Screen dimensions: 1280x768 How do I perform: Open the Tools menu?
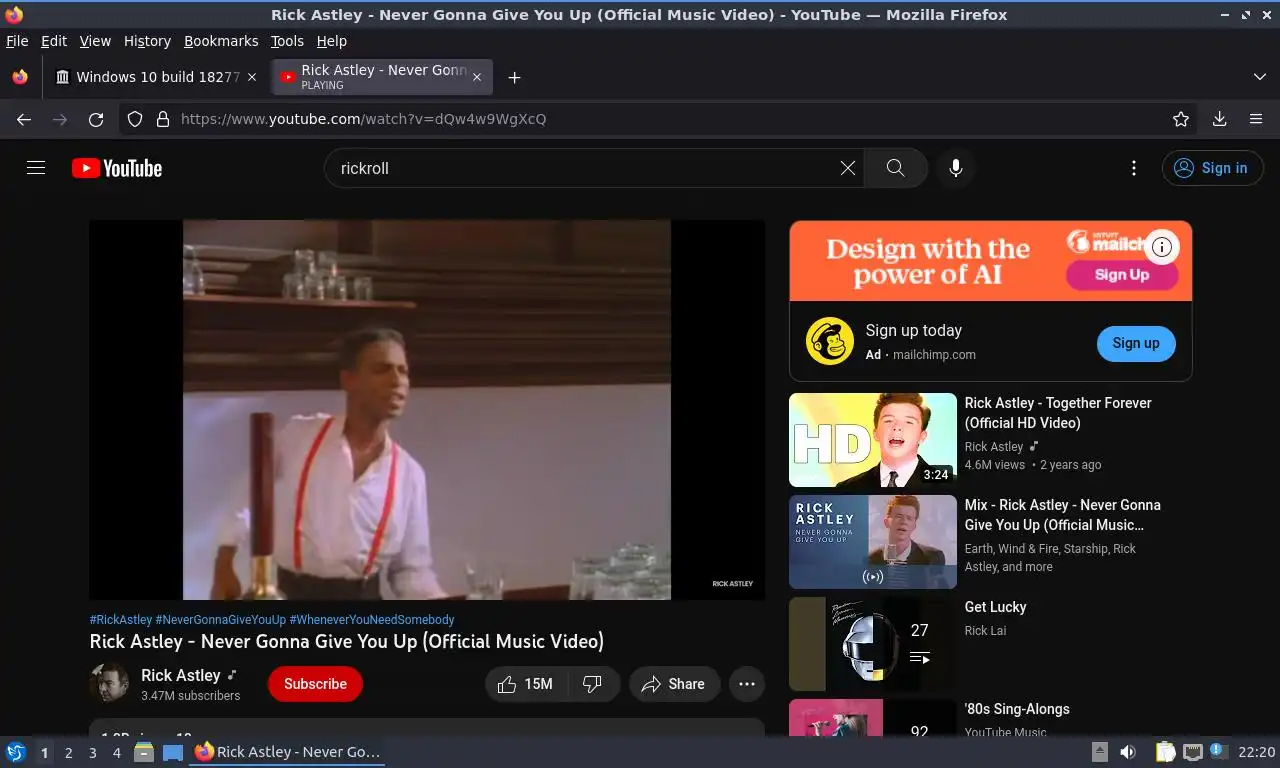click(x=287, y=41)
